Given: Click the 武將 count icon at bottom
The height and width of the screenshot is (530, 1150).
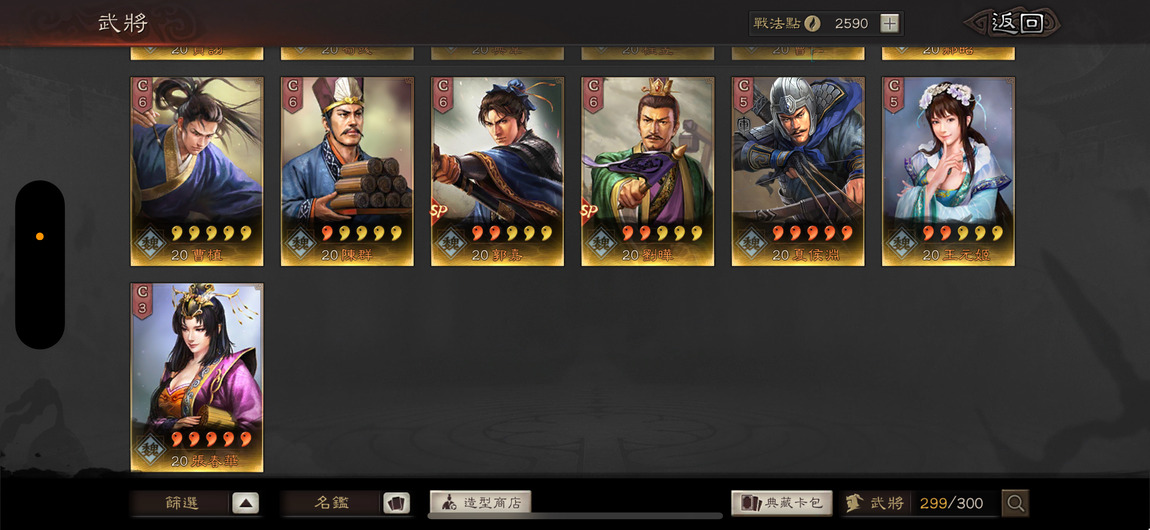Looking at the screenshot, I should pos(853,503).
